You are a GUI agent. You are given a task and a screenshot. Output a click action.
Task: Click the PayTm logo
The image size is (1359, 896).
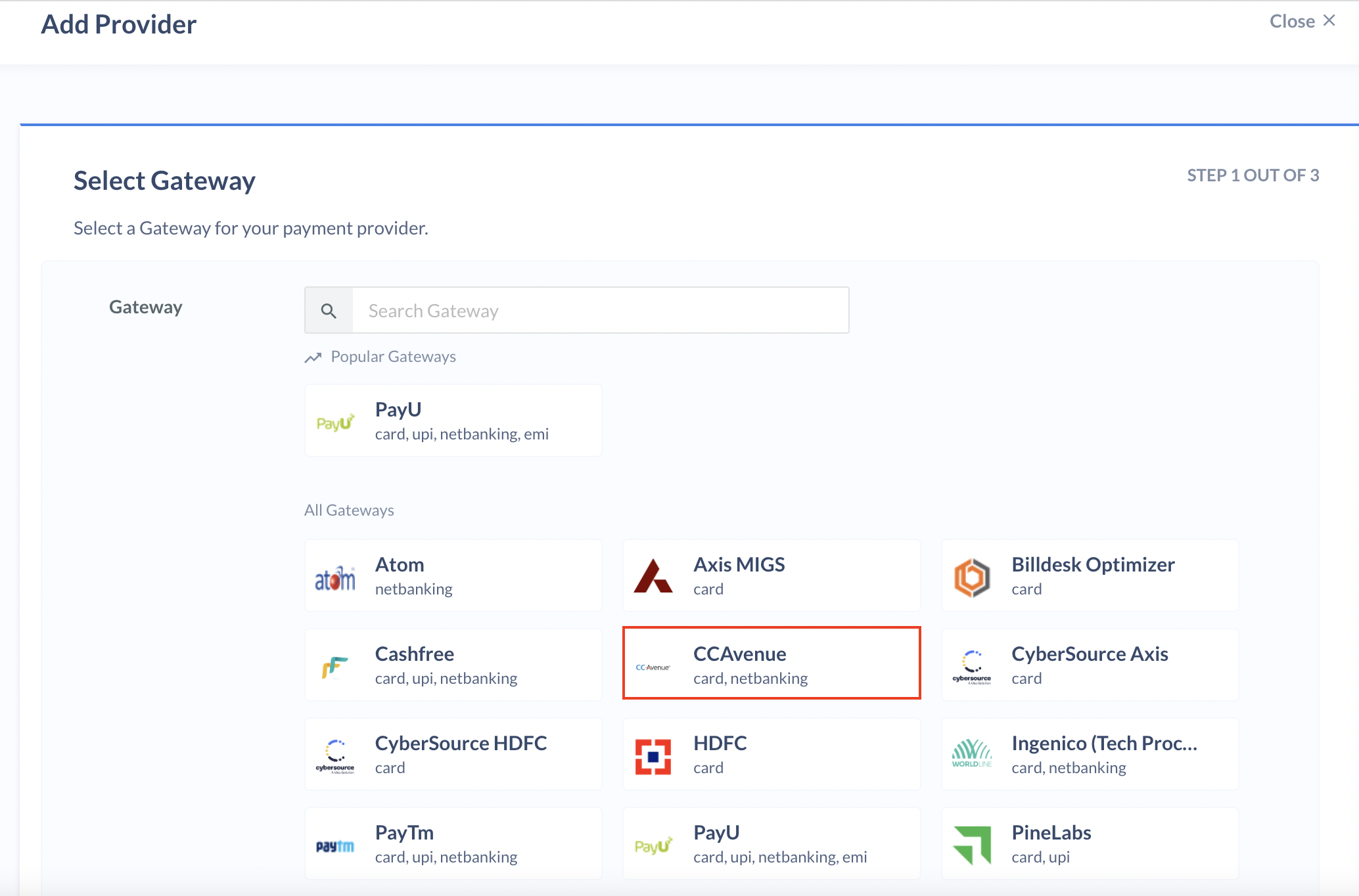pos(335,846)
